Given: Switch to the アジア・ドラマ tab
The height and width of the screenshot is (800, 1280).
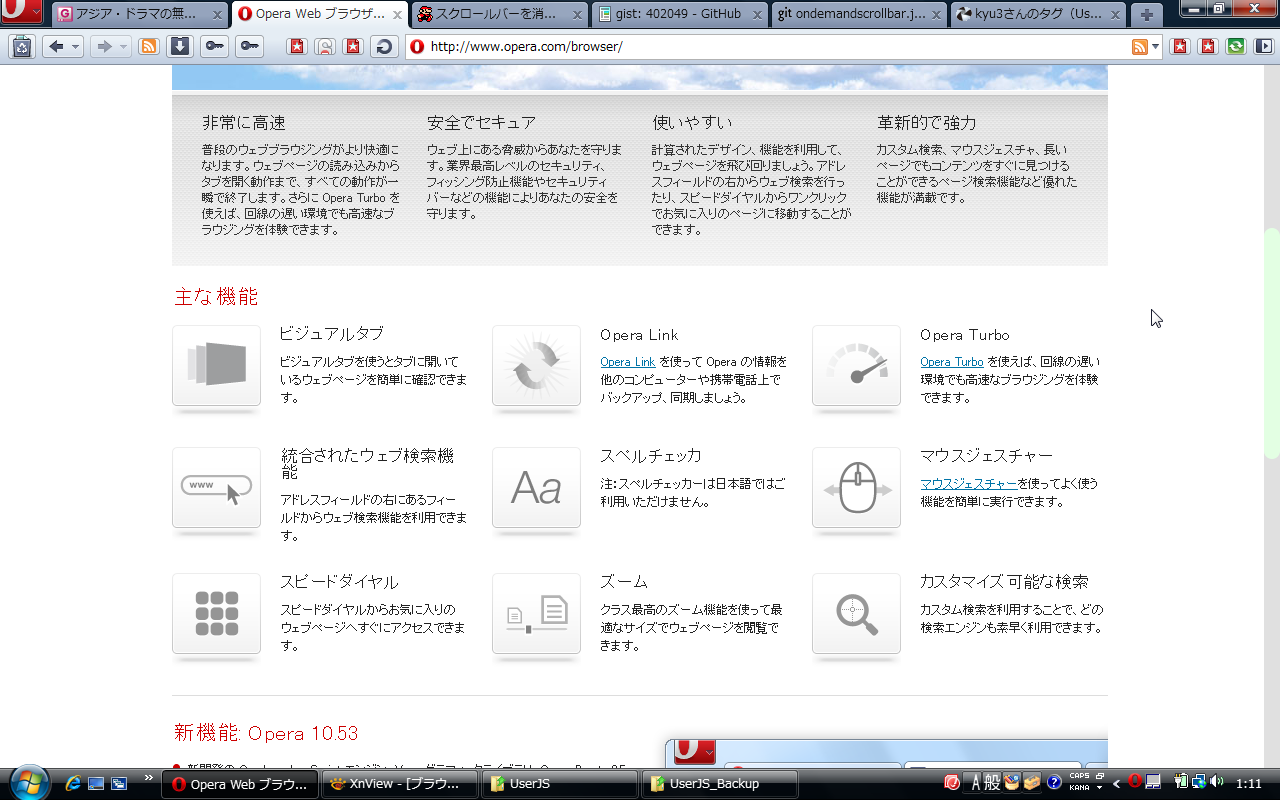Looking at the screenshot, I should (x=141, y=14).
